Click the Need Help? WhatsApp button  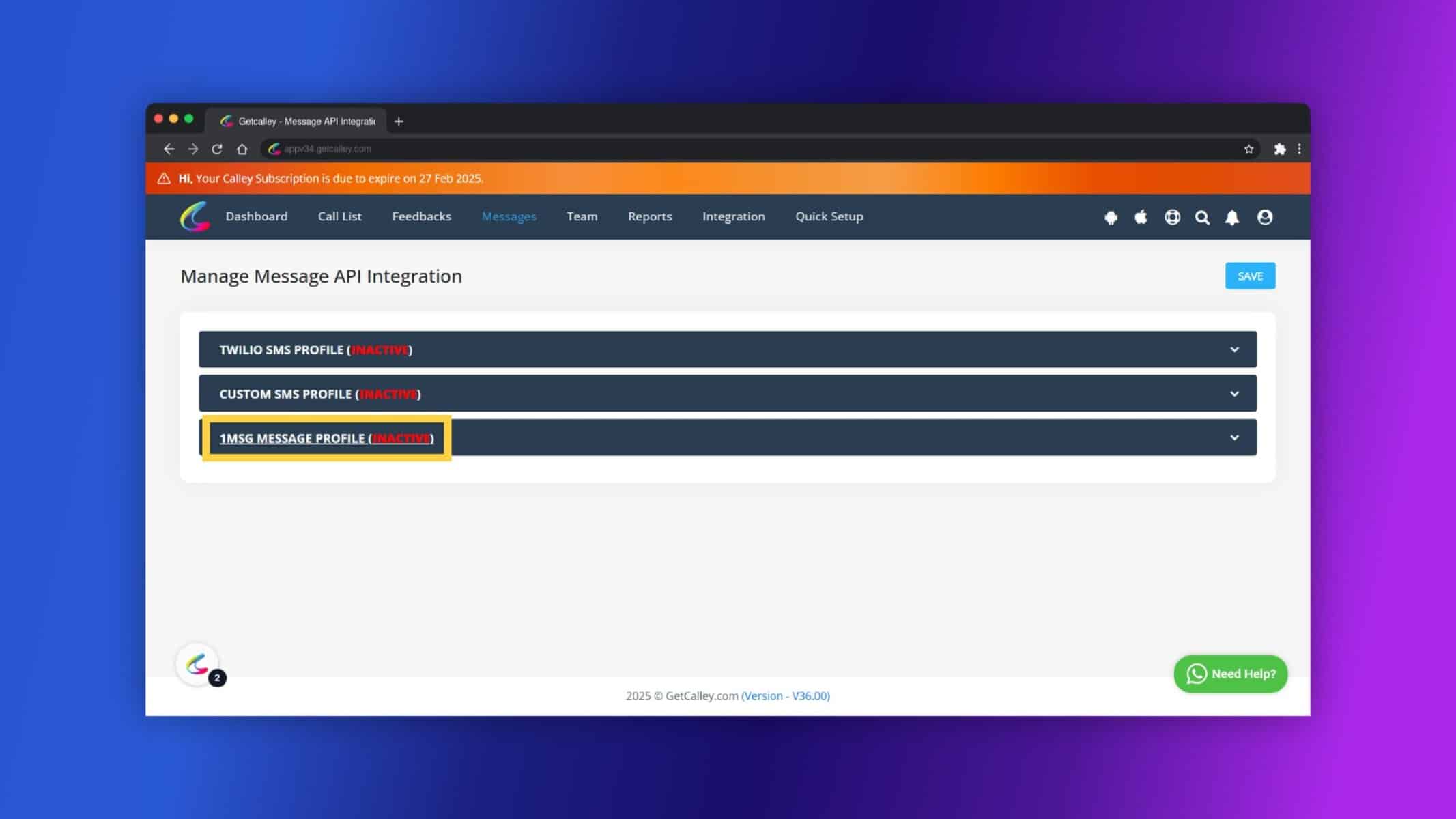pyautogui.click(x=1231, y=674)
